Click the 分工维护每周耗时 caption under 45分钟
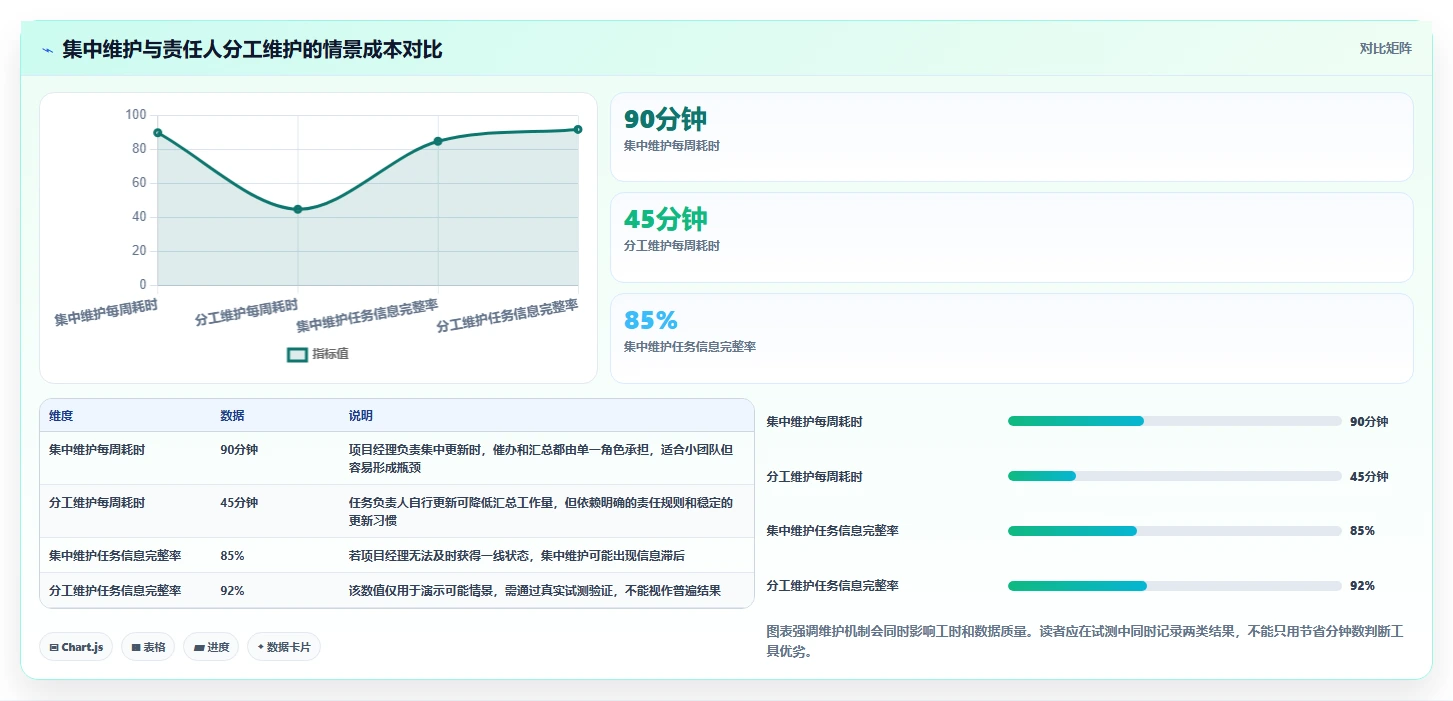1453x701 pixels. tap(672, 246)
